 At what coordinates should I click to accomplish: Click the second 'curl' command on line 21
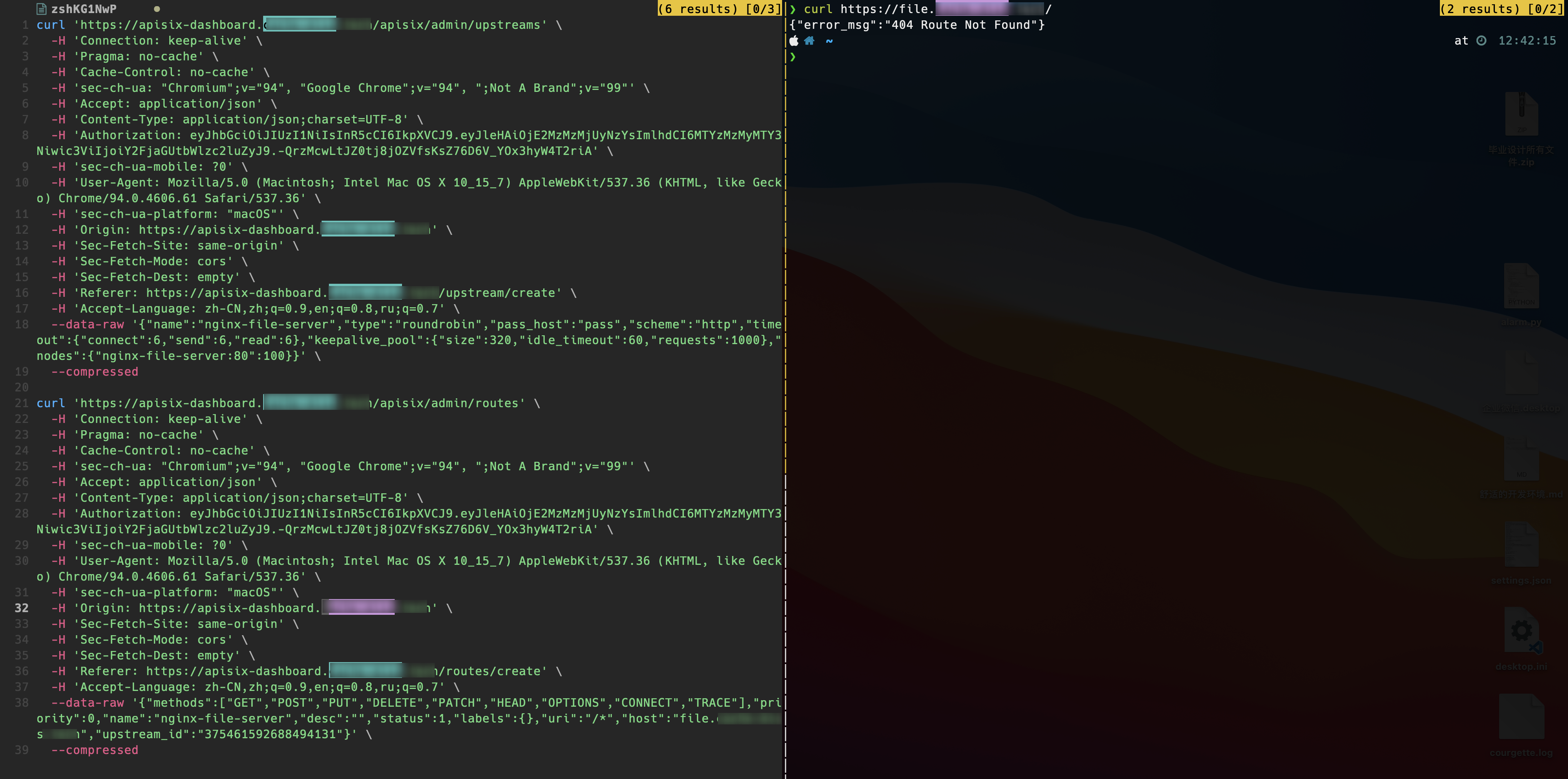[x=50, y=403]
